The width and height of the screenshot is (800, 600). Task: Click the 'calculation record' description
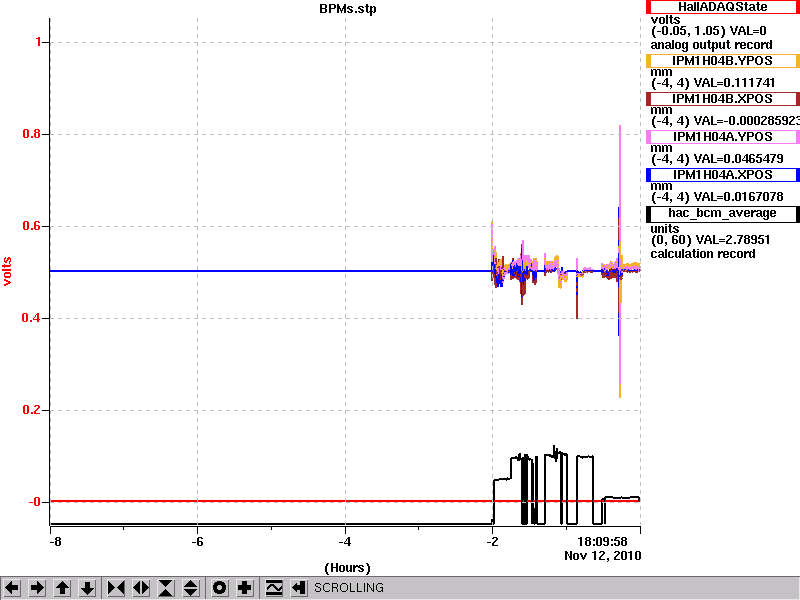(703, 254)
